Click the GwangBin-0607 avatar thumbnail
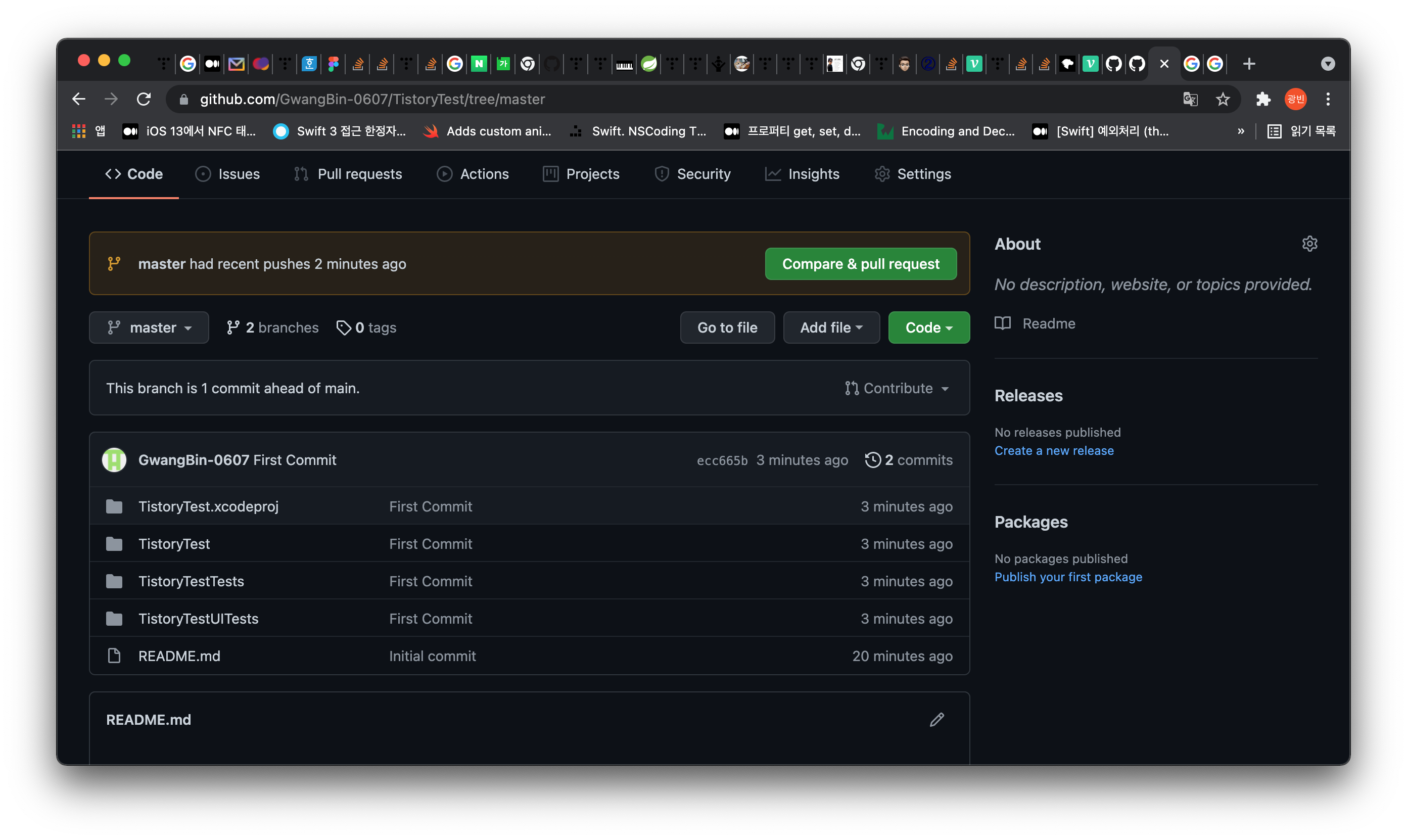 [x=114, y=460]
